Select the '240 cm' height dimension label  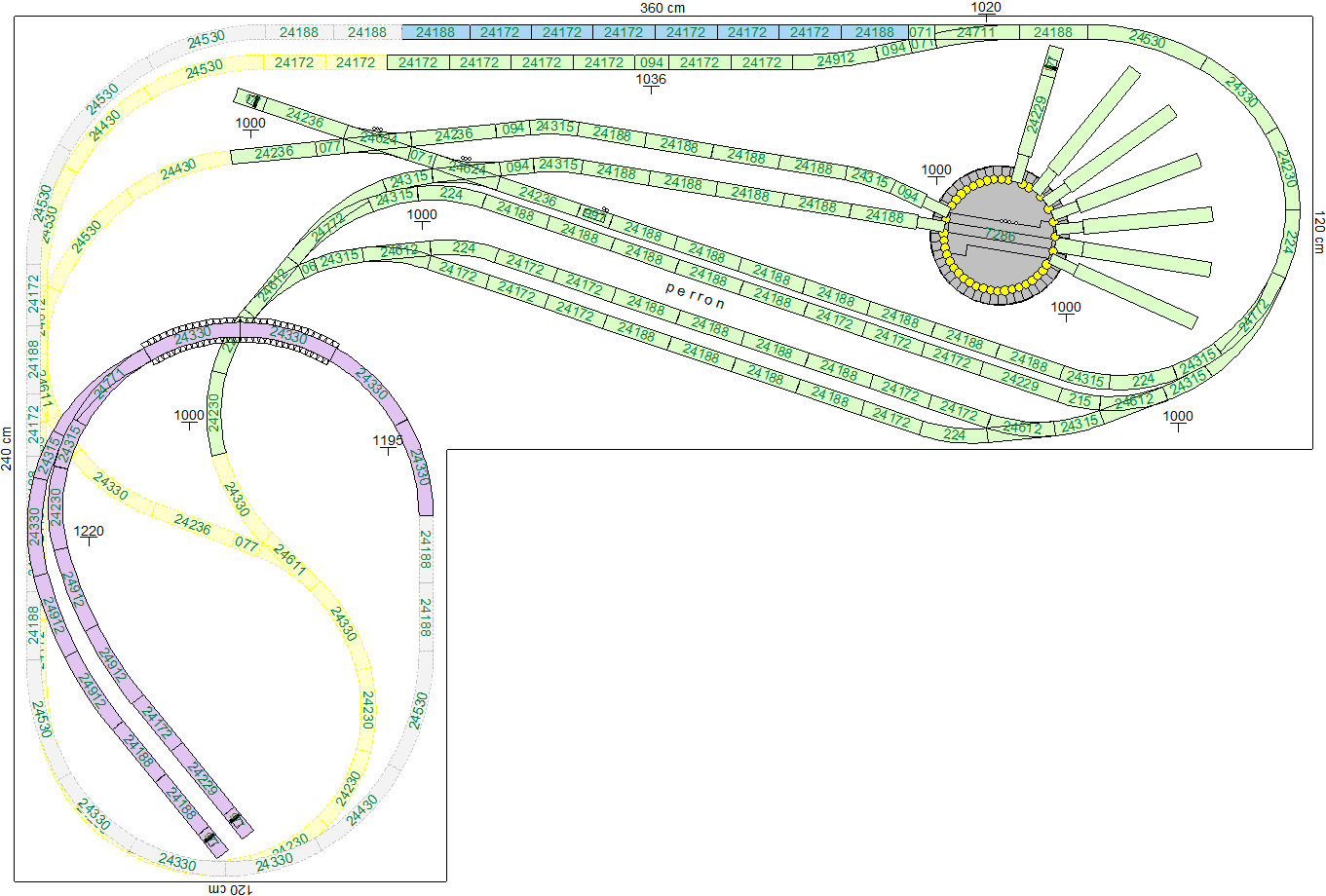[x=7, y=448]
